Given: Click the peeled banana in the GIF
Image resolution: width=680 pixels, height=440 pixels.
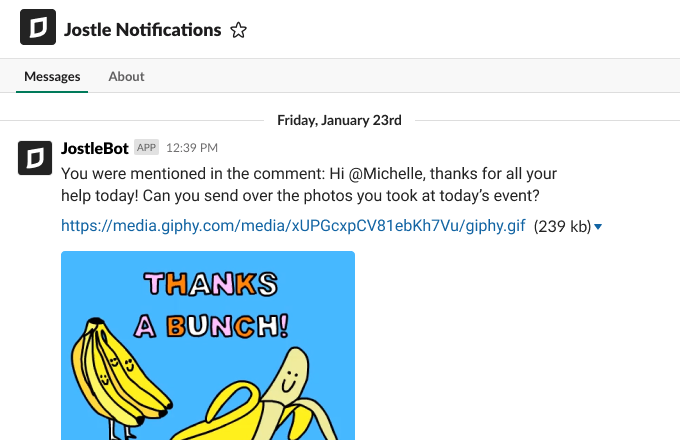Looking at the screenshot, I should 260,397.
